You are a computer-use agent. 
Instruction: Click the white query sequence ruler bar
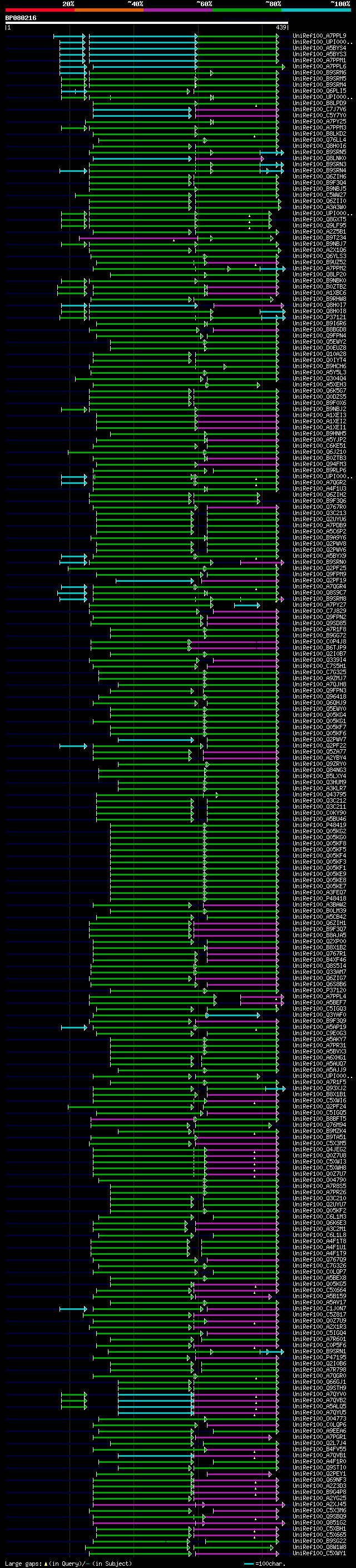[147, 23]
